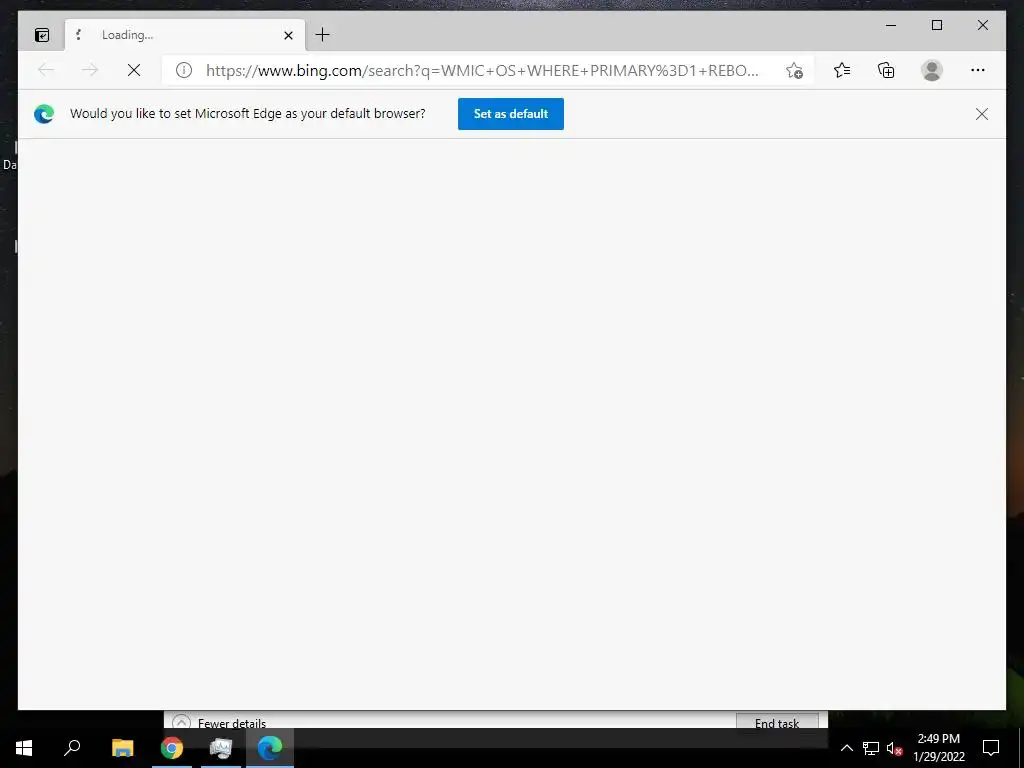Click End task in Task Manager

[777, 722]
